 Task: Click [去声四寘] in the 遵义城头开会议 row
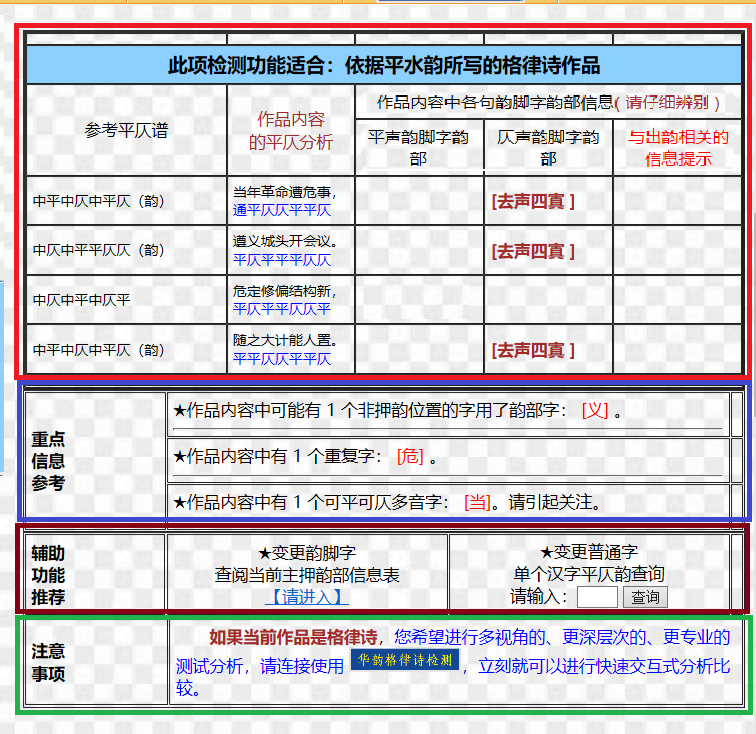pos(533,251)
